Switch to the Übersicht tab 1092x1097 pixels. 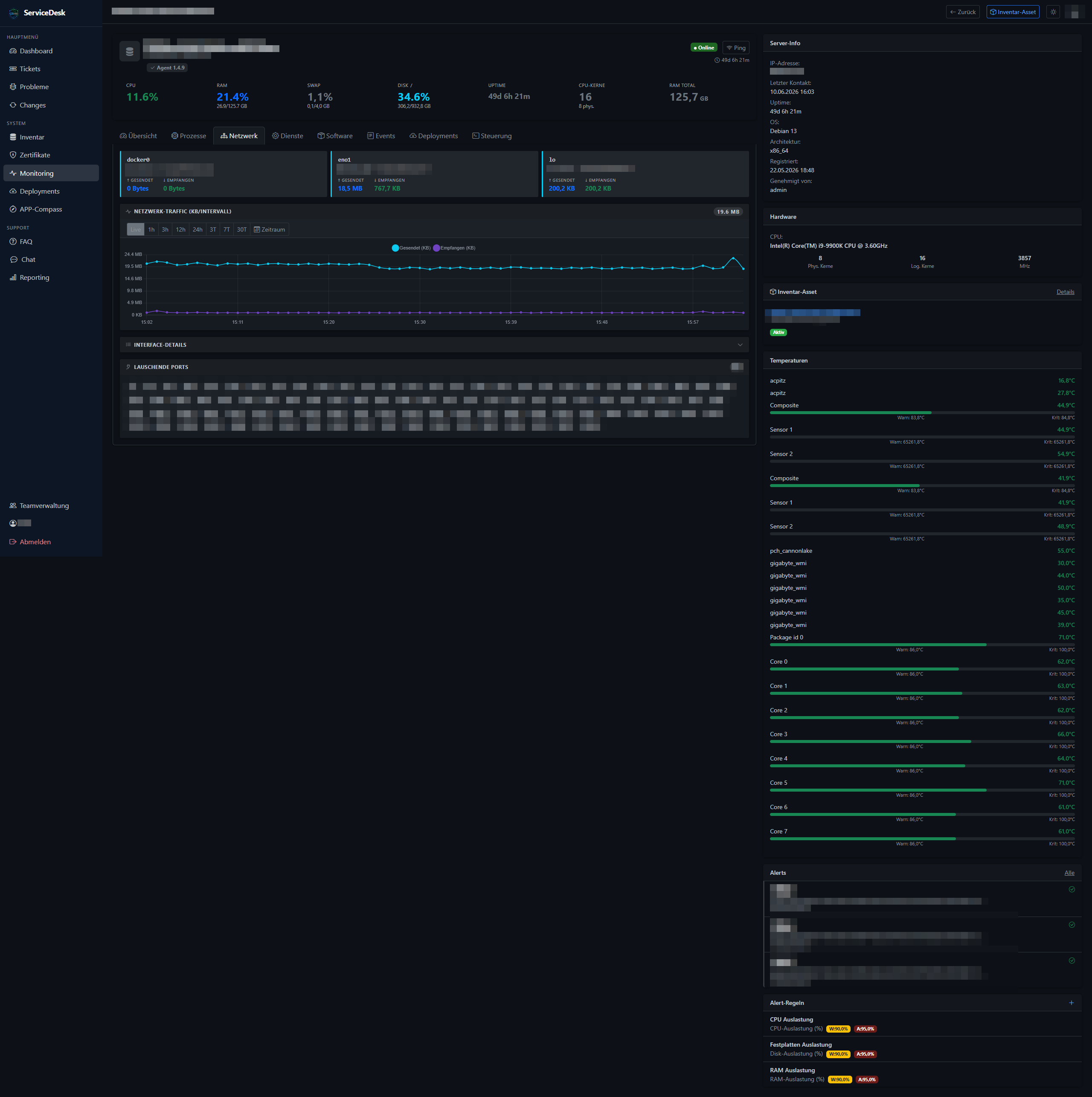tap(138, 136)
